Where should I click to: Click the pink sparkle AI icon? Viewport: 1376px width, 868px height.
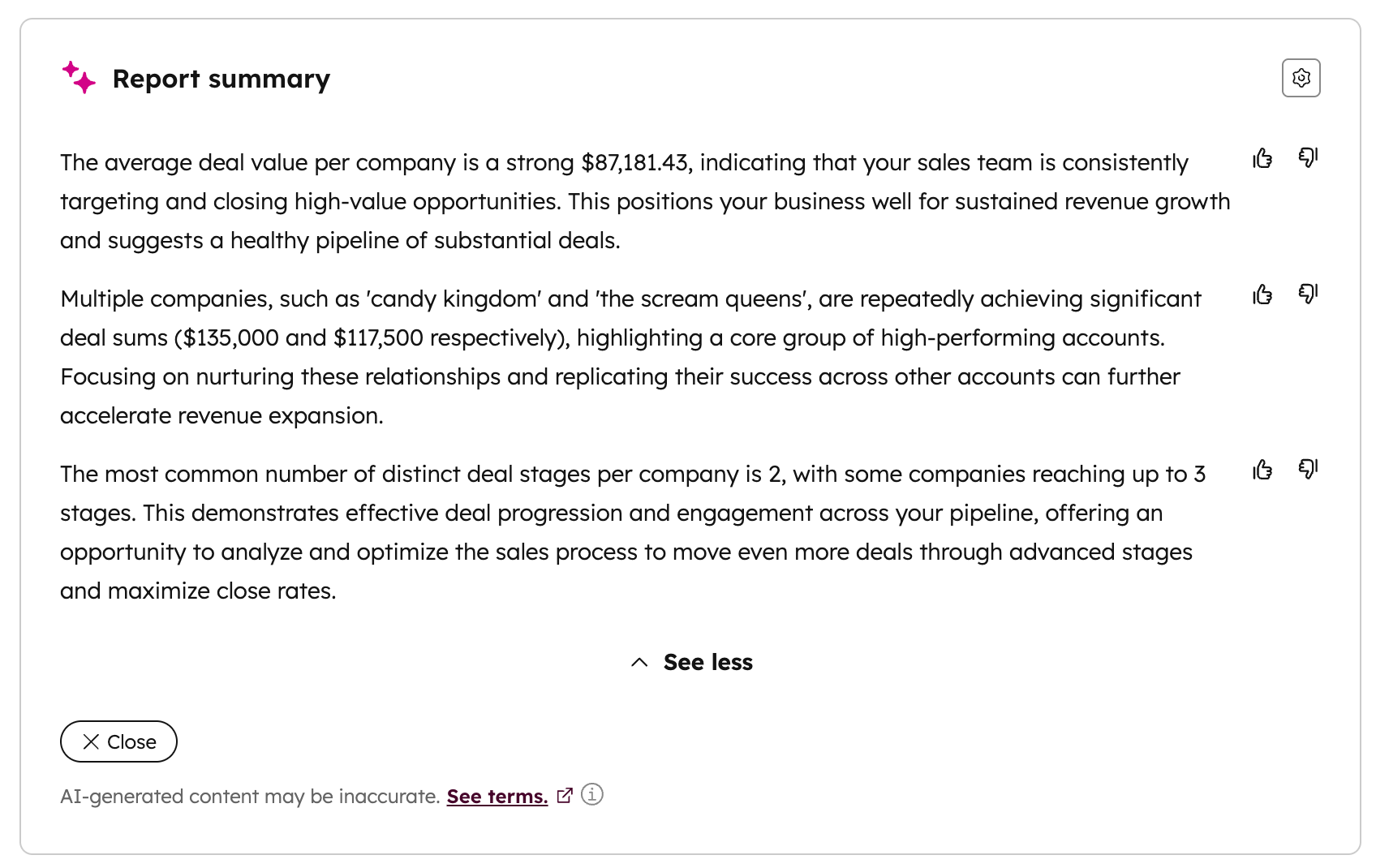(79, 78)
